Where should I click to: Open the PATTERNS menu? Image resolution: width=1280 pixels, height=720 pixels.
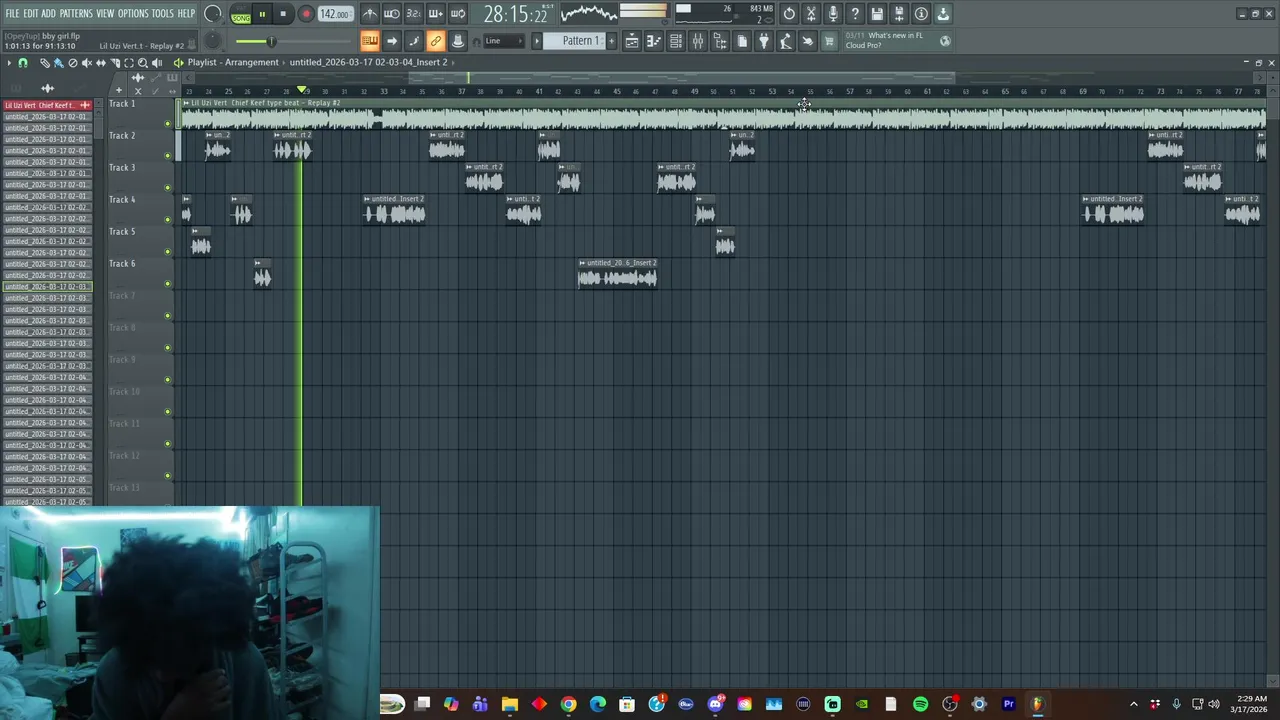tap(76, 14)
